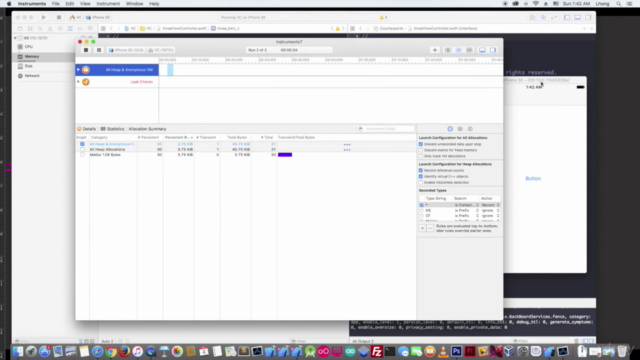Image resolution: width=640 pixels, height=360 pixels.
Task: Expand the Leak Checks track
Action: click(78, 82)
